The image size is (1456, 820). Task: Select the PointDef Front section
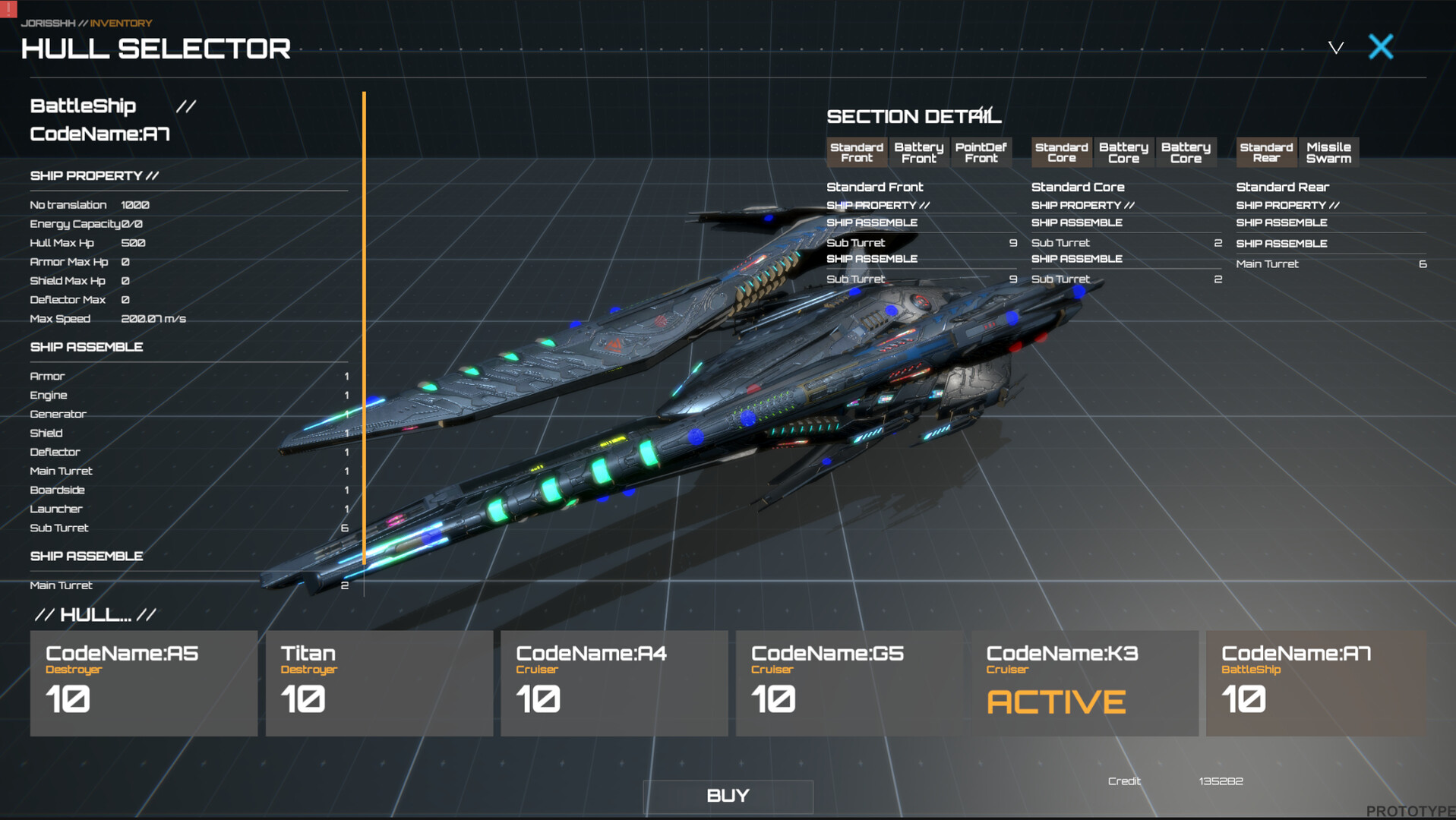[x=981, y=151]
